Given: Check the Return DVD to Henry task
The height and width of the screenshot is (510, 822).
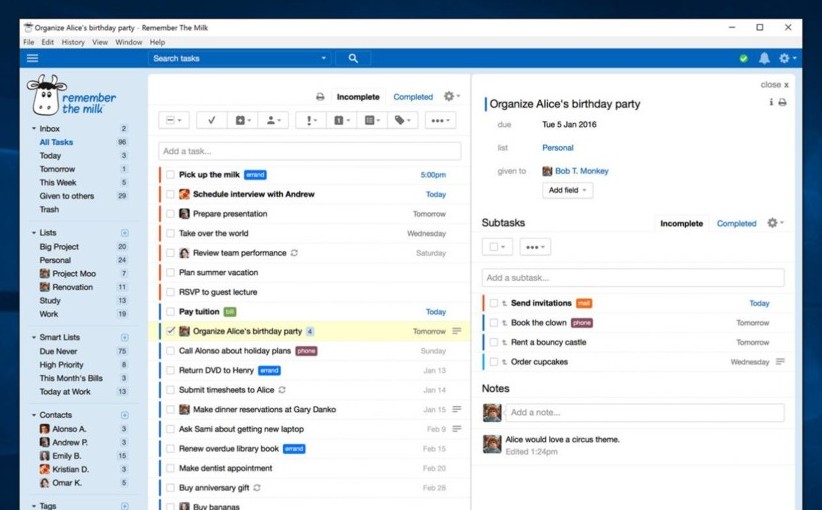Looking at the screenshot, I should point(170,370).
